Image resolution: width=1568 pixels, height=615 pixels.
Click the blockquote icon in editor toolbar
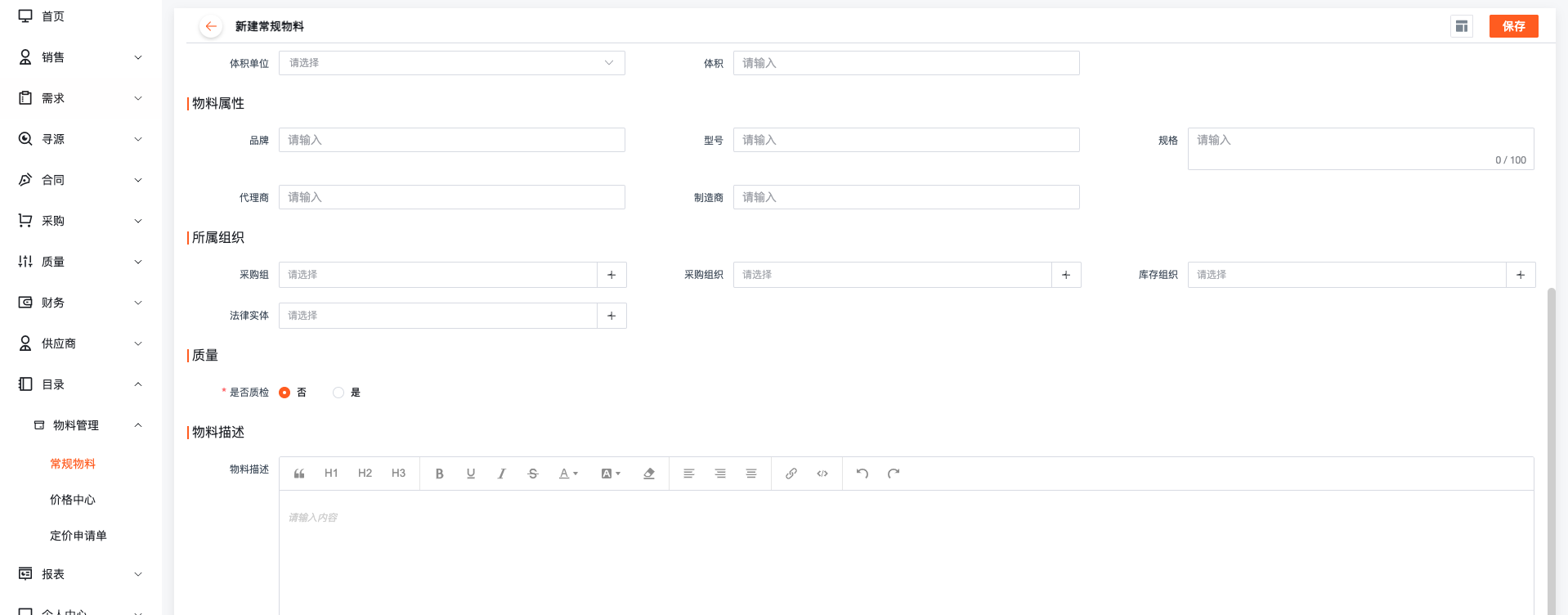point(299,474)
